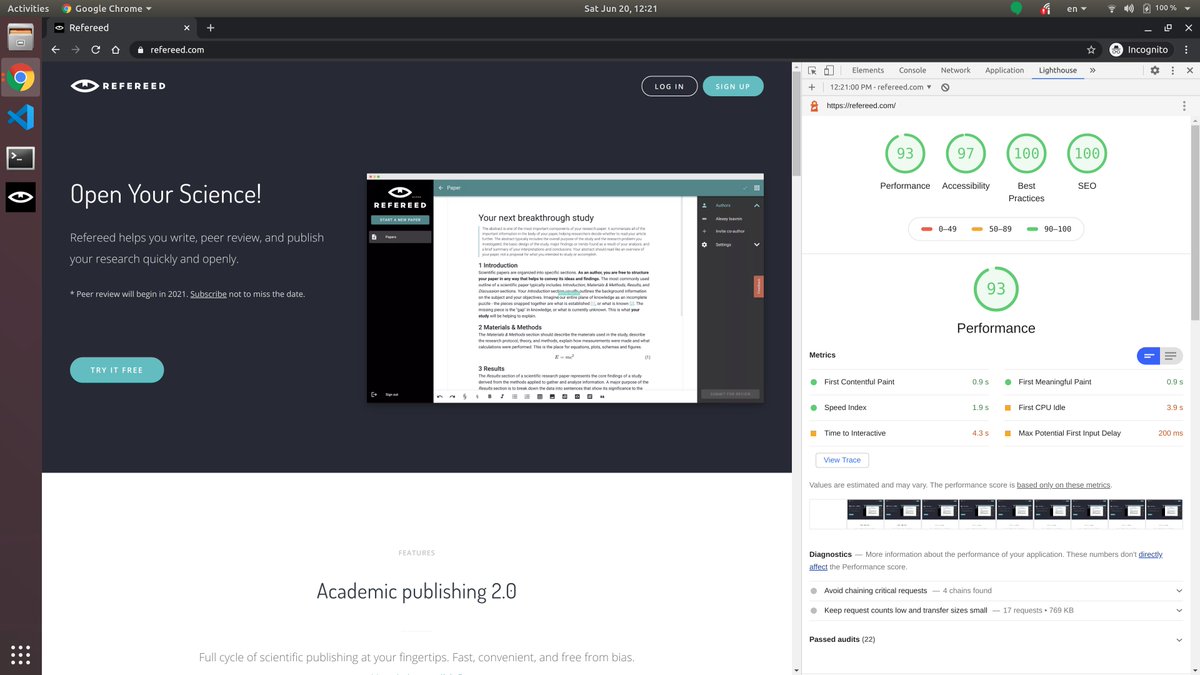
Task: Open the terminal from the Ubuntu dock
Action: coord(20,158)
